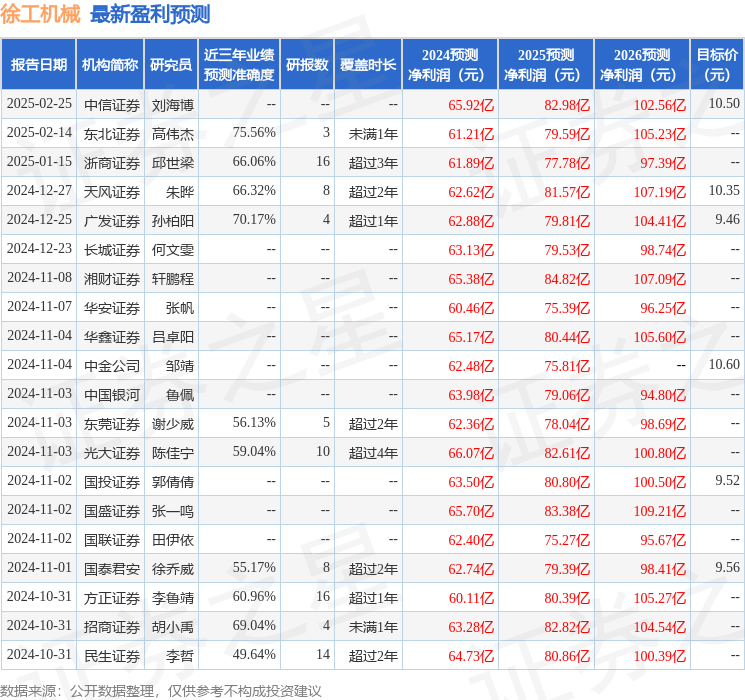Image resolution: width=745 pixels, height=700 pixels.
Task: Click the 2024预测净利润 header
Action: (x=450, y=65)
